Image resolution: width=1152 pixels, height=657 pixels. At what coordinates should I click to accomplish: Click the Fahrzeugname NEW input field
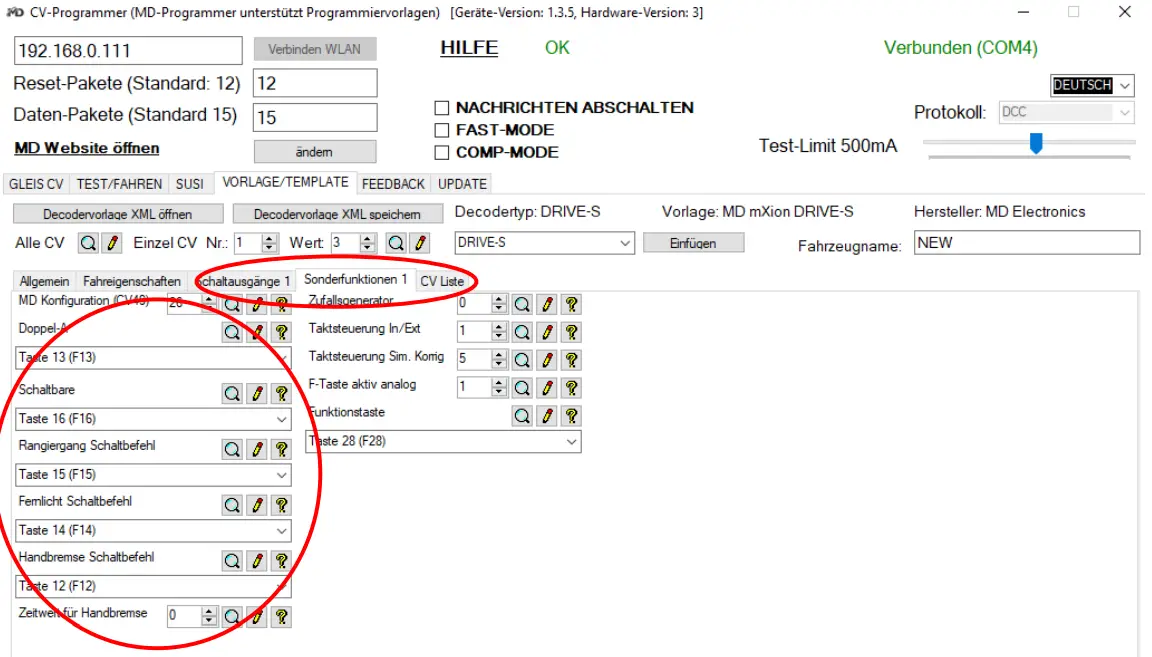[1025, 242]
